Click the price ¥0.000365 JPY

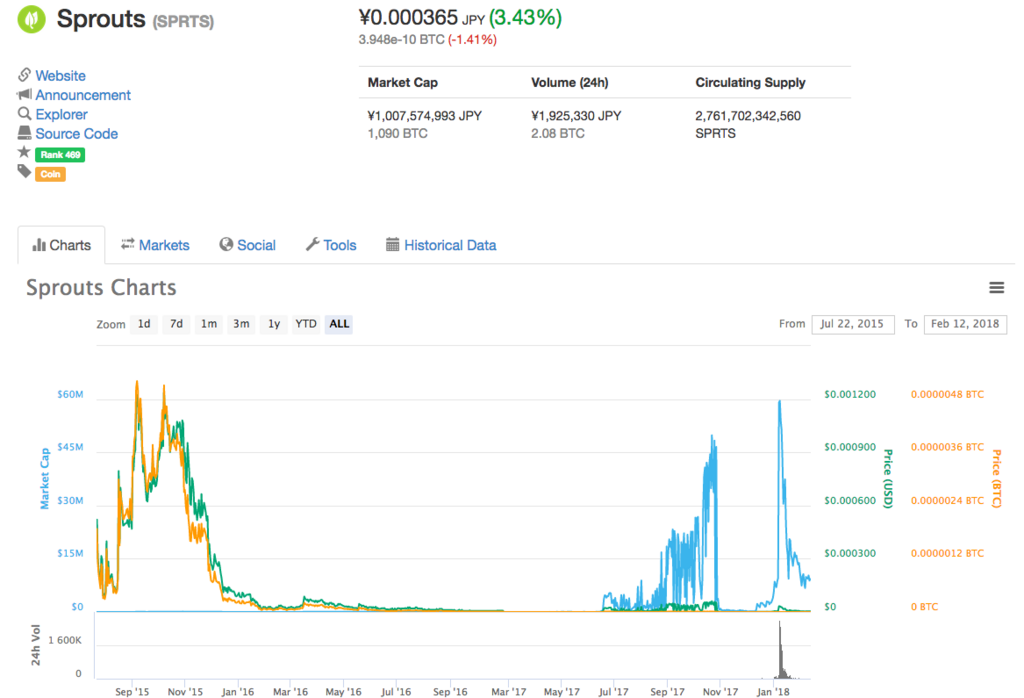pos(421,18)
